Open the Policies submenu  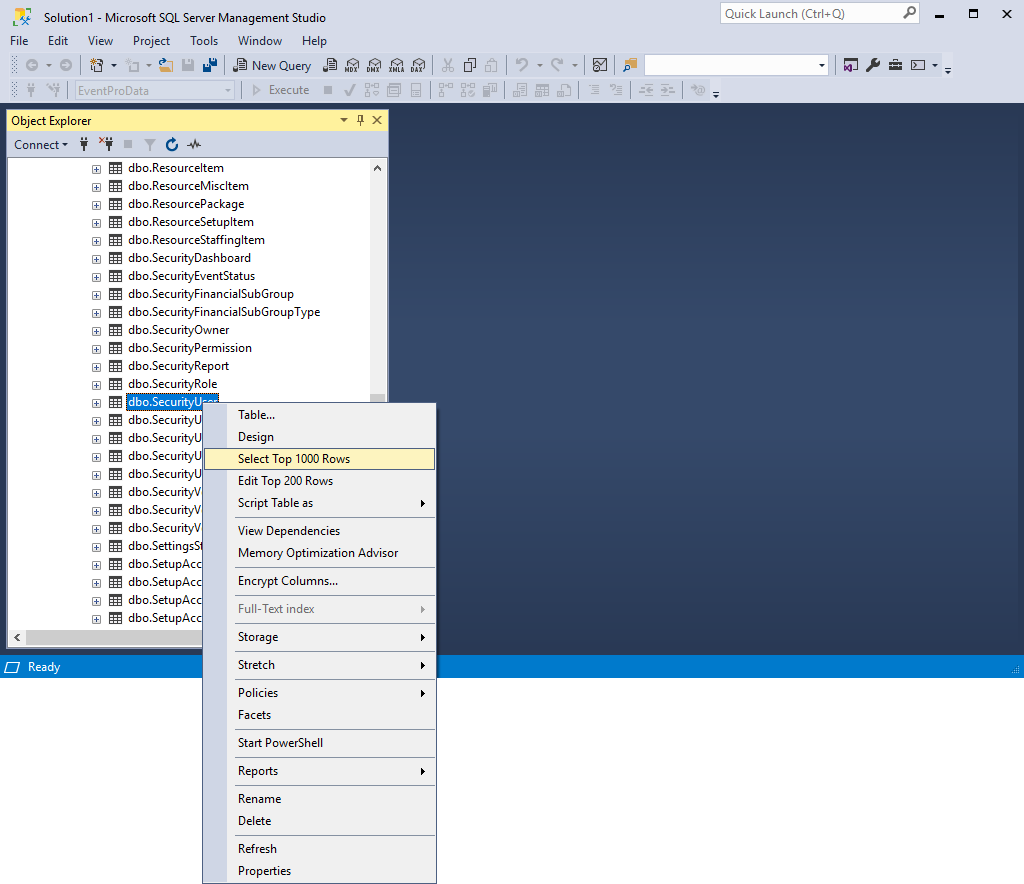pos(319,693)
